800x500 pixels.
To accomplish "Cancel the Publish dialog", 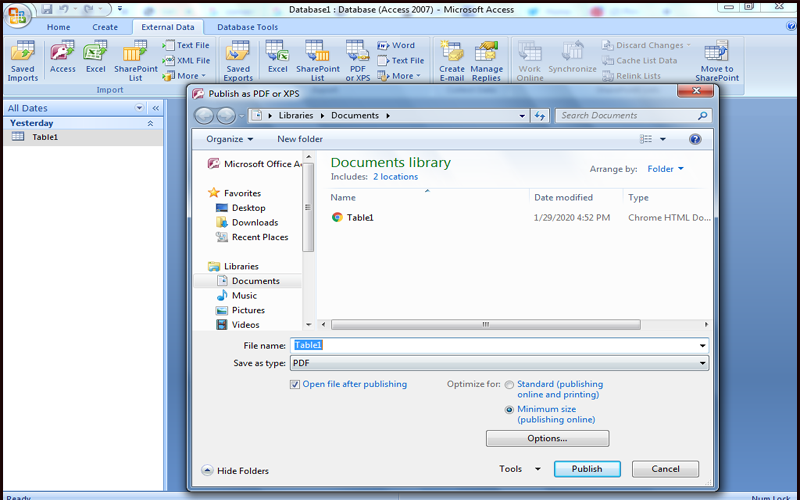I will click(665, 469).
